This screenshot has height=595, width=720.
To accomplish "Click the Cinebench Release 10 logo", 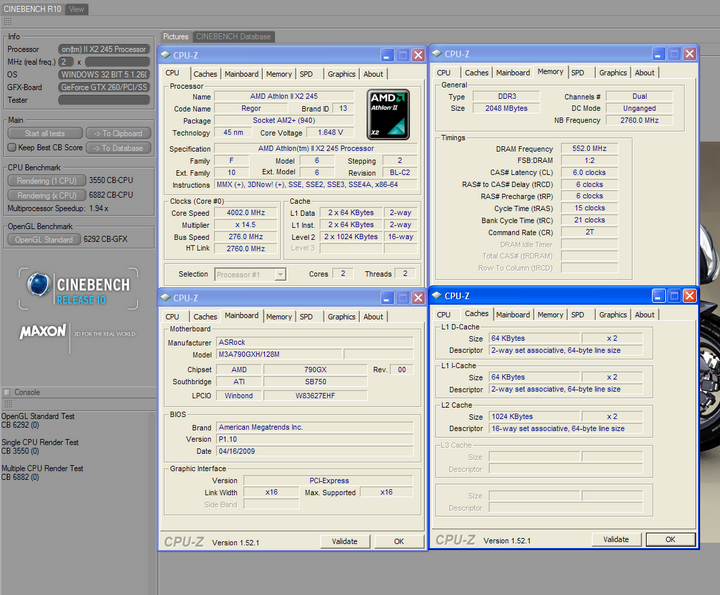I will (78, 290).
